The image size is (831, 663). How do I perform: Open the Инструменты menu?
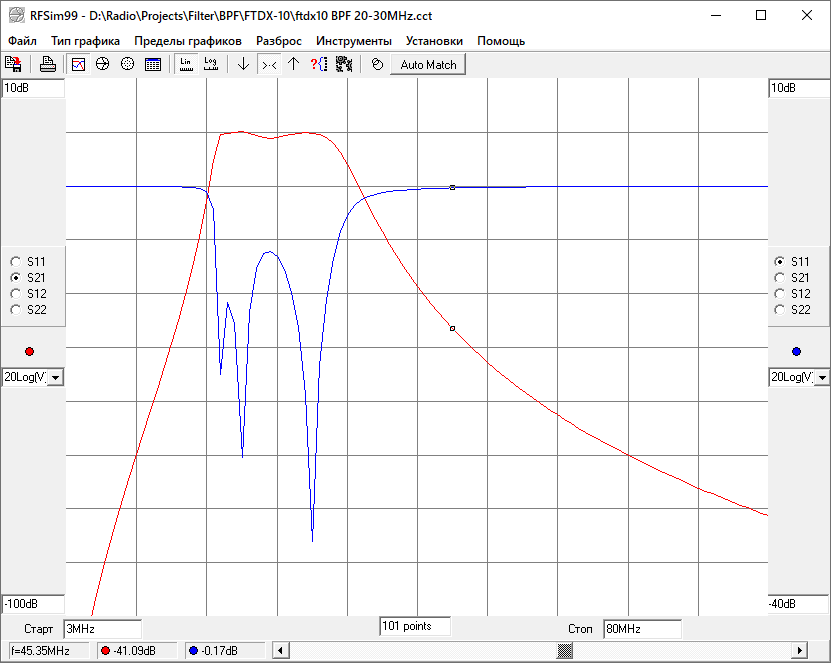(x=353, y=41)
